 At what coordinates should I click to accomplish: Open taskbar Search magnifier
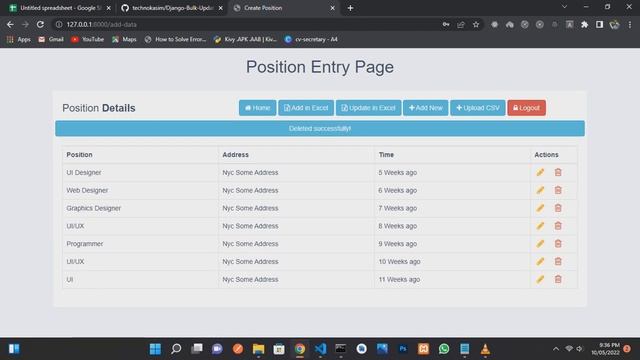coord(176,349)
